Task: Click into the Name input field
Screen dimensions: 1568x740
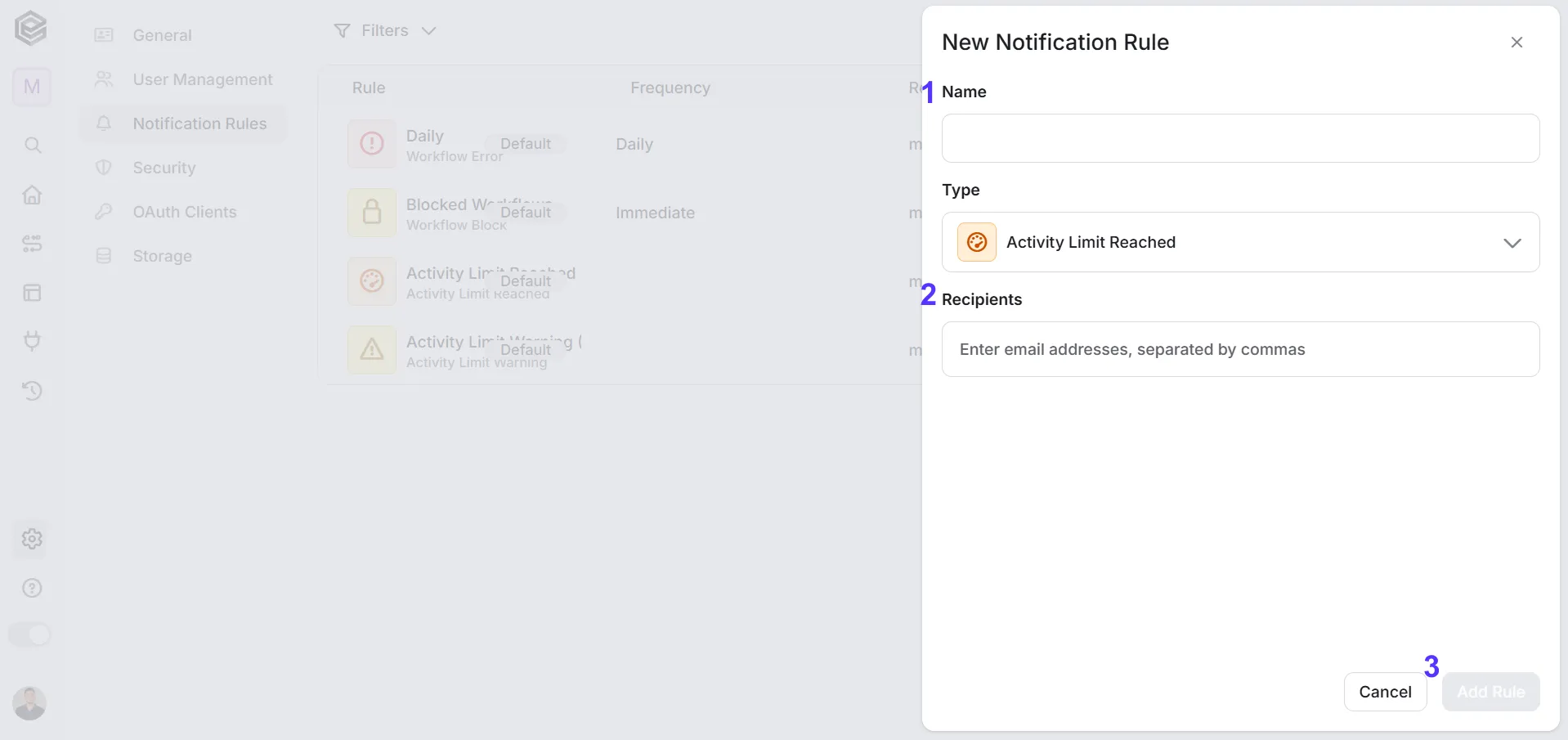Action: pos(1240,138)
